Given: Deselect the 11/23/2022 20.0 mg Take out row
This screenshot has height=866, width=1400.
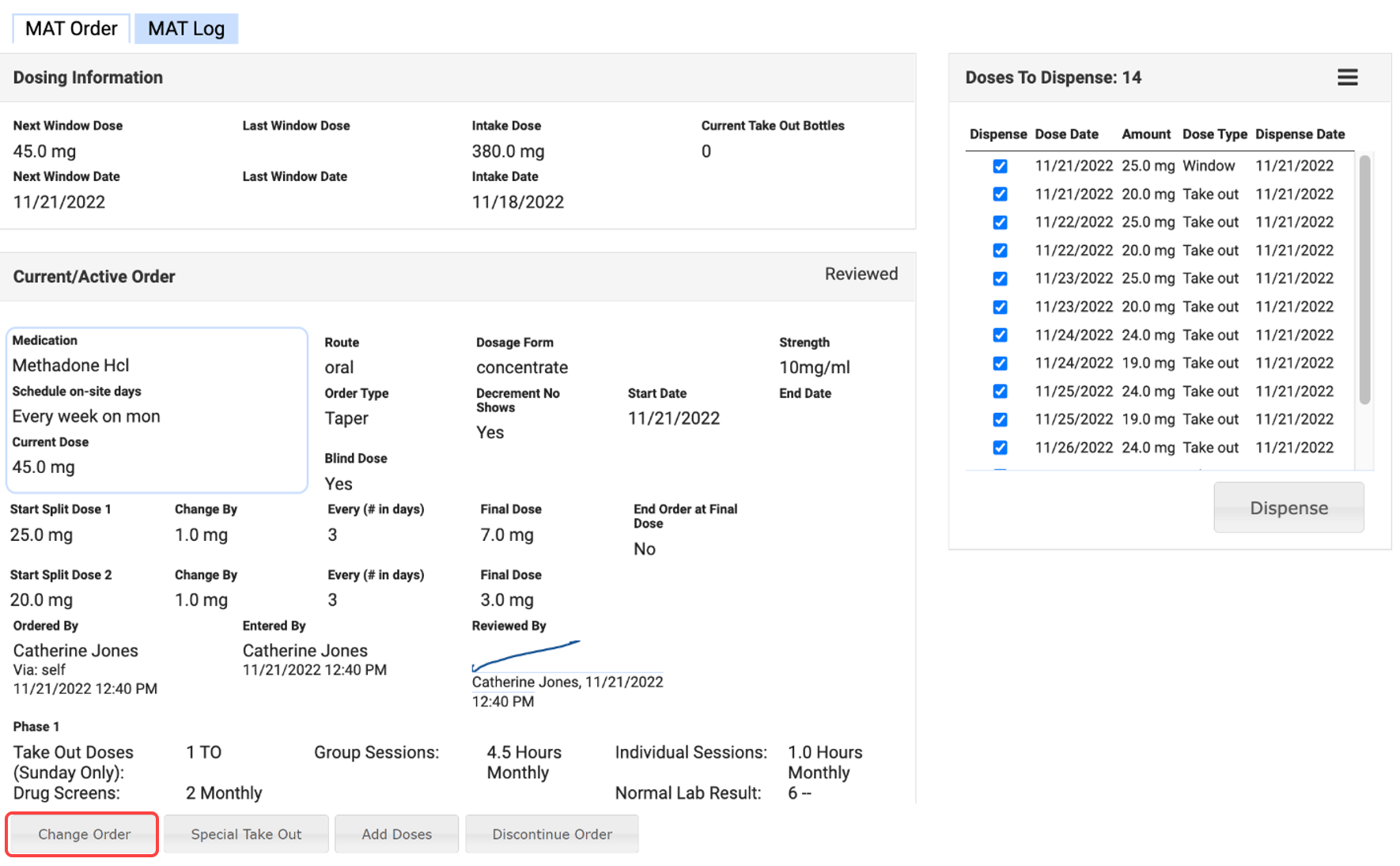Looking at the screenshot, I should (1000, 307).
